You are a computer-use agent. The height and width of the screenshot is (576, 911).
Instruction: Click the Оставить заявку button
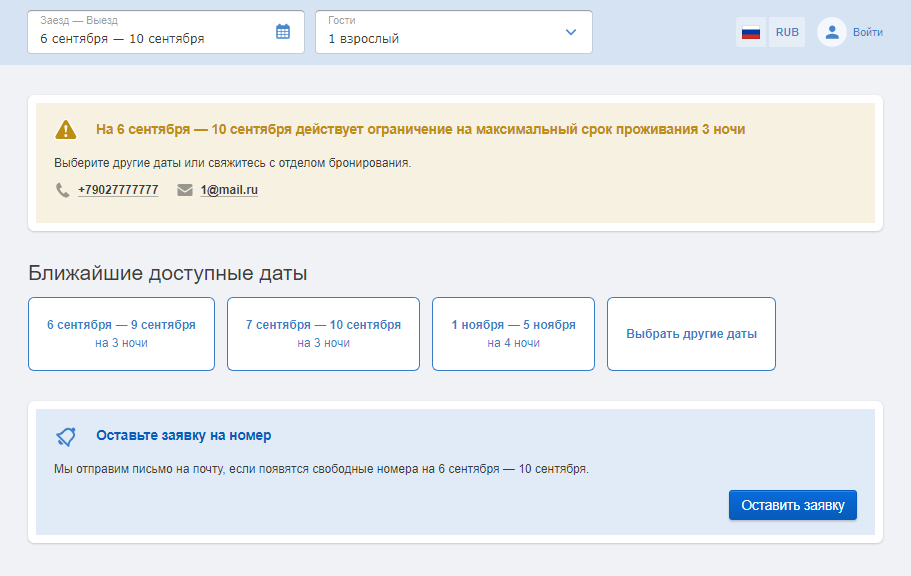pyautogui.click(x=792, y=505)
